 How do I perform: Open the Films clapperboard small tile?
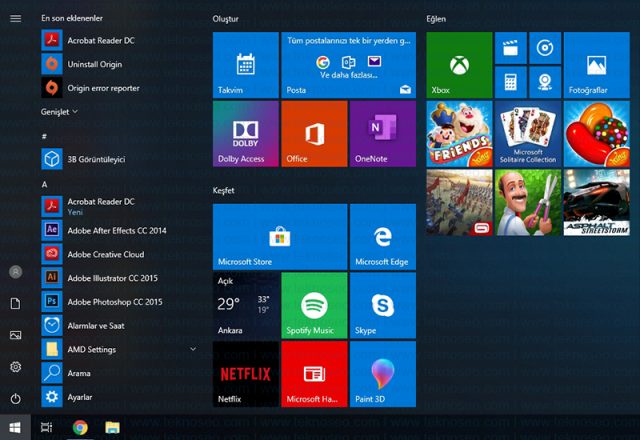click(x=511, y=48)
